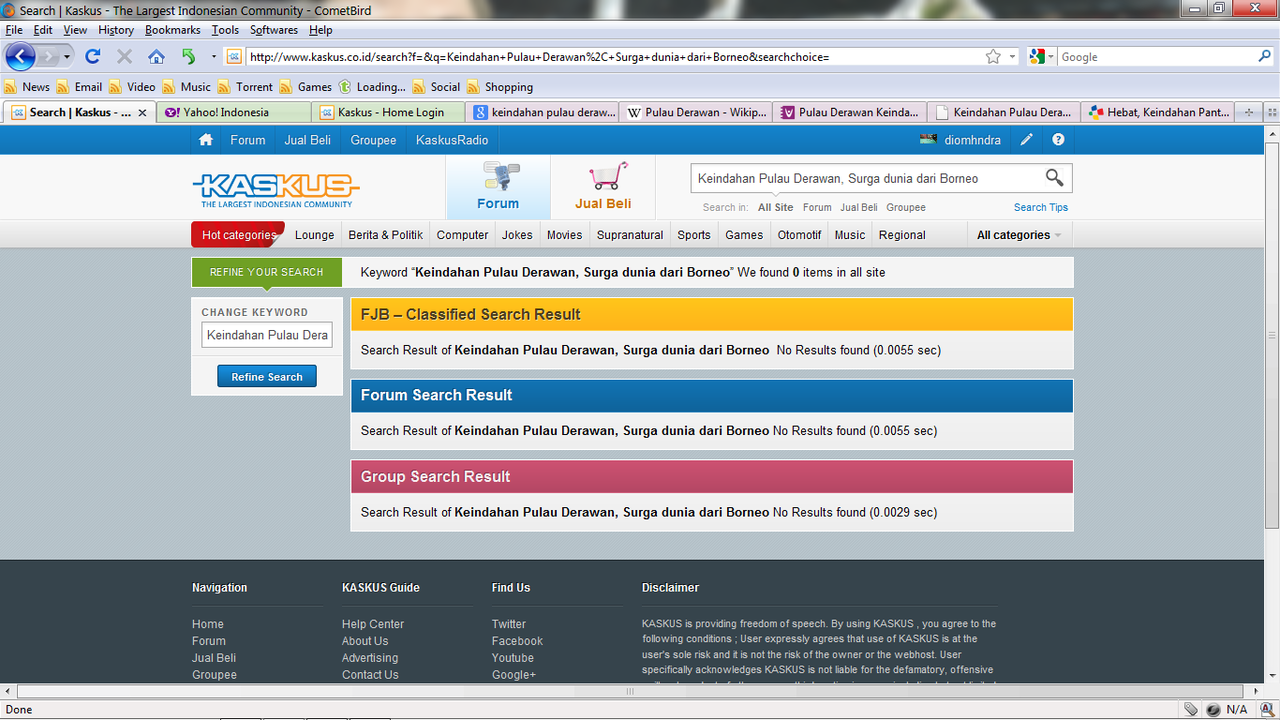Open the new tab plus button
The height and width of the screenshot is (720, 1280).
point(1249,112)
